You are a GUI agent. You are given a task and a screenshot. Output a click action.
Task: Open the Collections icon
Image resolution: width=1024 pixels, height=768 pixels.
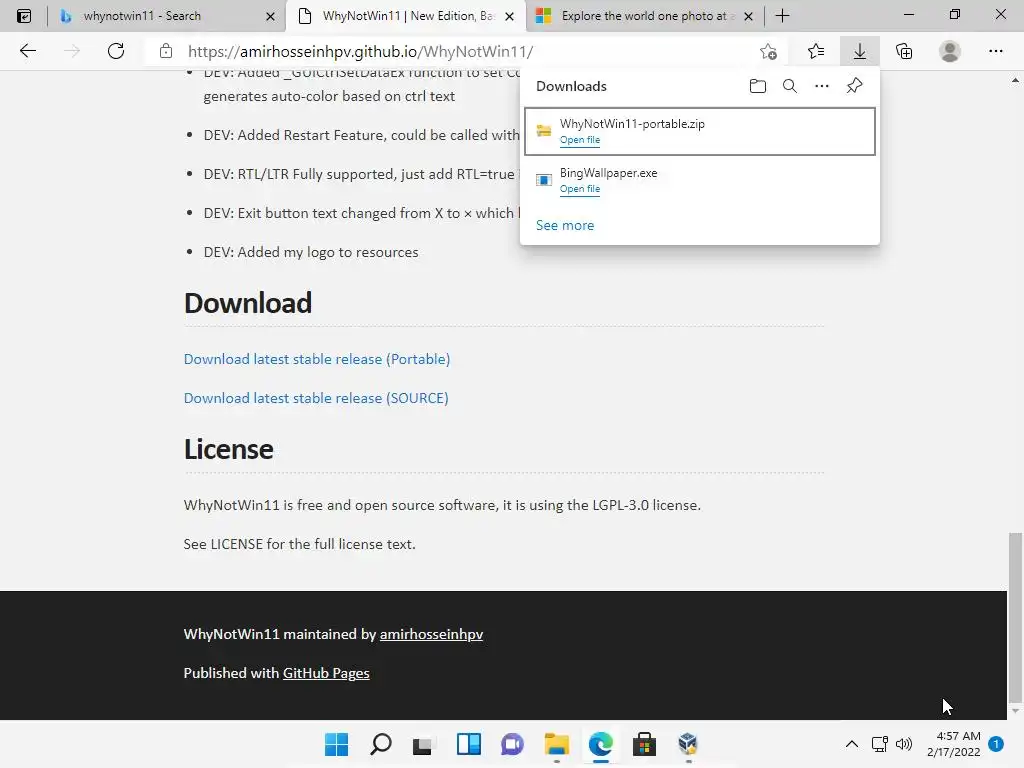[904, 51]
